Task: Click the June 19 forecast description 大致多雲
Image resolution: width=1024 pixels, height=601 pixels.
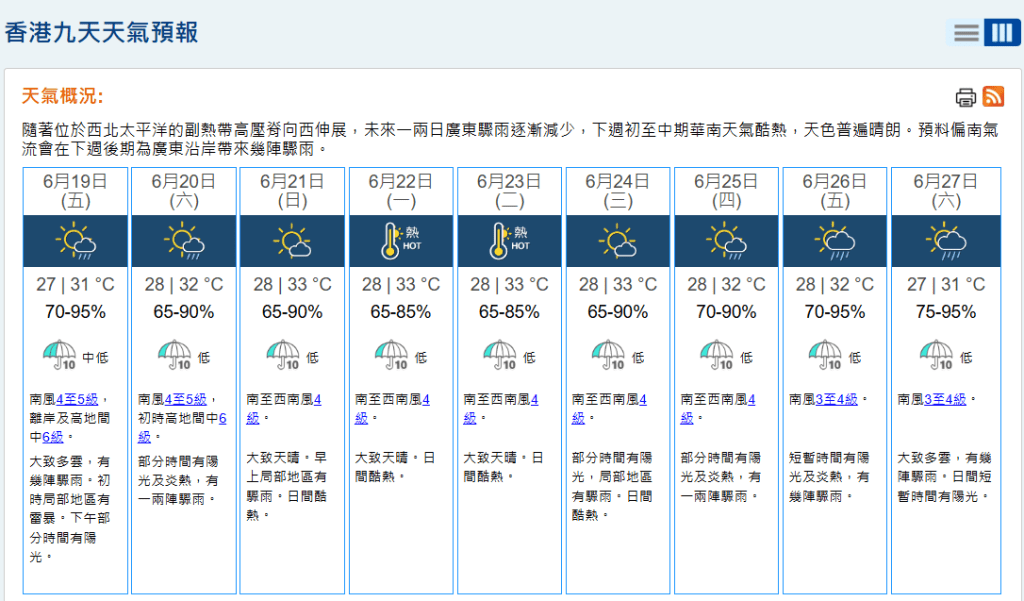Action: click(x=71, y=508)
